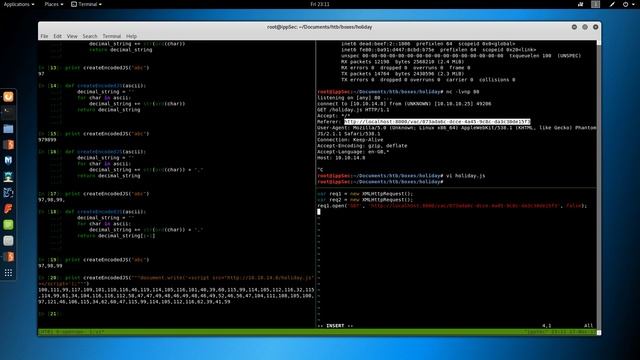Click the 'var req1 = new XMLHttpRequest();' line
640x360 pixels.
365,194
